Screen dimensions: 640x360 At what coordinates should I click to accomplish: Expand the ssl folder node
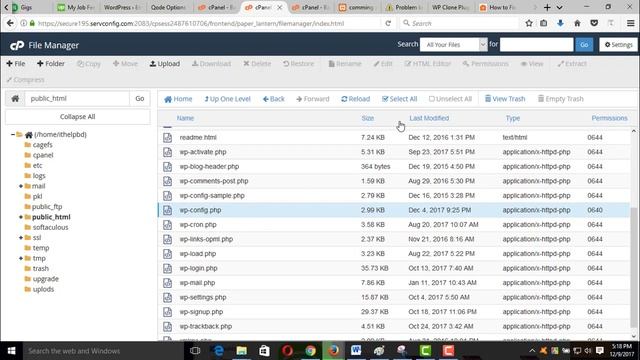21,238
